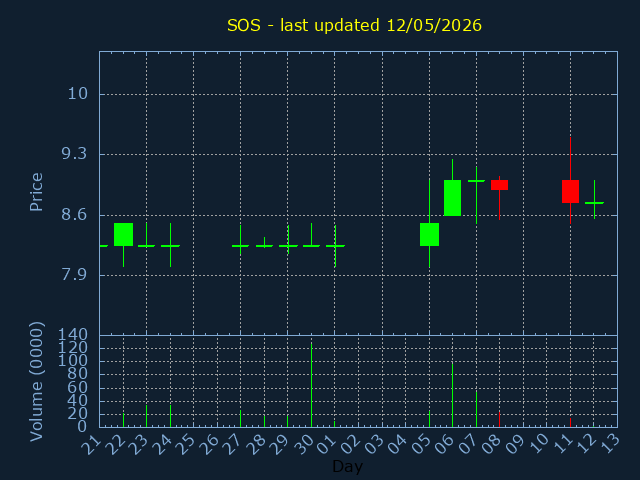The height and width of the screenshot is (480, 640).
Task: Click the chart title "SOS - last updated 12/05/2026"
Action: tap(354, 25)
